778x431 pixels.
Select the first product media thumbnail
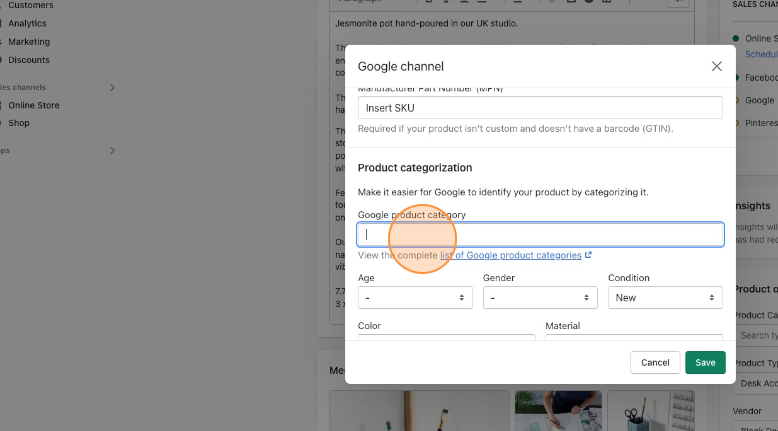click(x=419, y=411)
